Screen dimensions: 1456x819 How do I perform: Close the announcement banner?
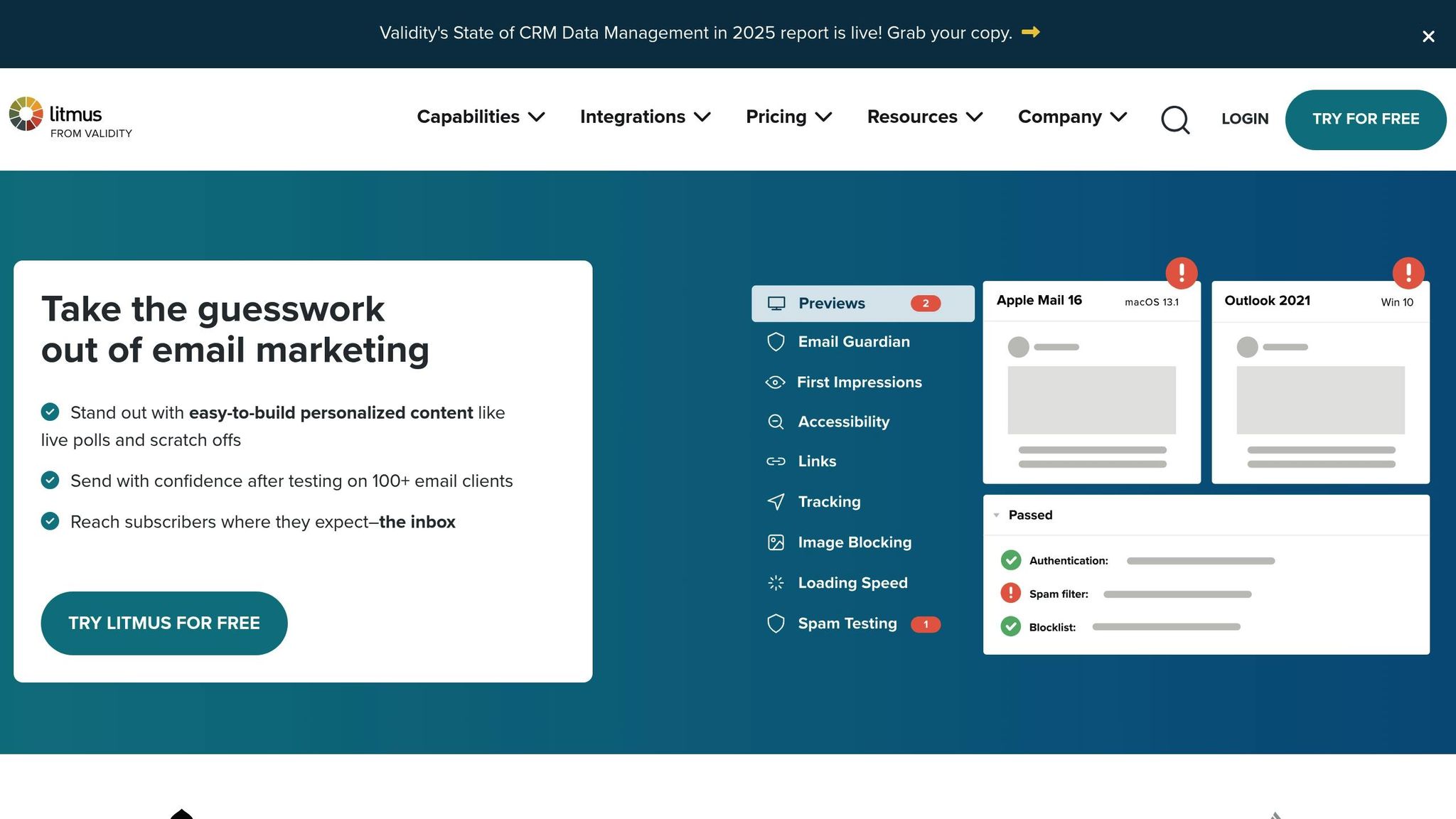pyautogui.click(x=1428, y=36)
